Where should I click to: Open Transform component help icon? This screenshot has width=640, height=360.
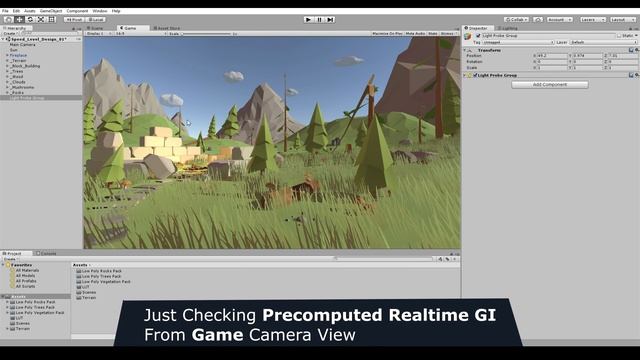point(631,50)
